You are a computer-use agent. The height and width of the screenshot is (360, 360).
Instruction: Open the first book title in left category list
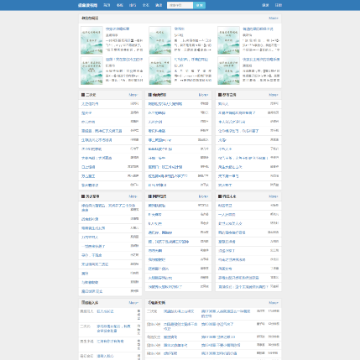pos(90,104)
